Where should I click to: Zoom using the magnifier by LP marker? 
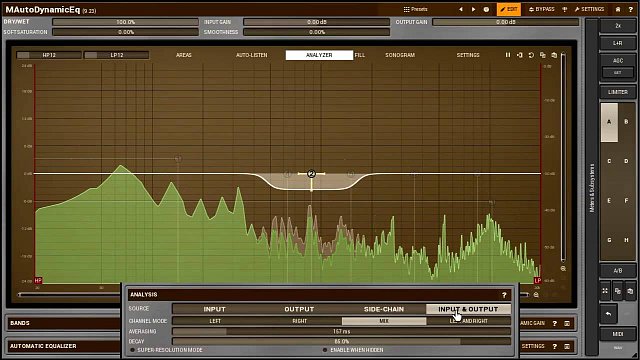pos(536,294)
